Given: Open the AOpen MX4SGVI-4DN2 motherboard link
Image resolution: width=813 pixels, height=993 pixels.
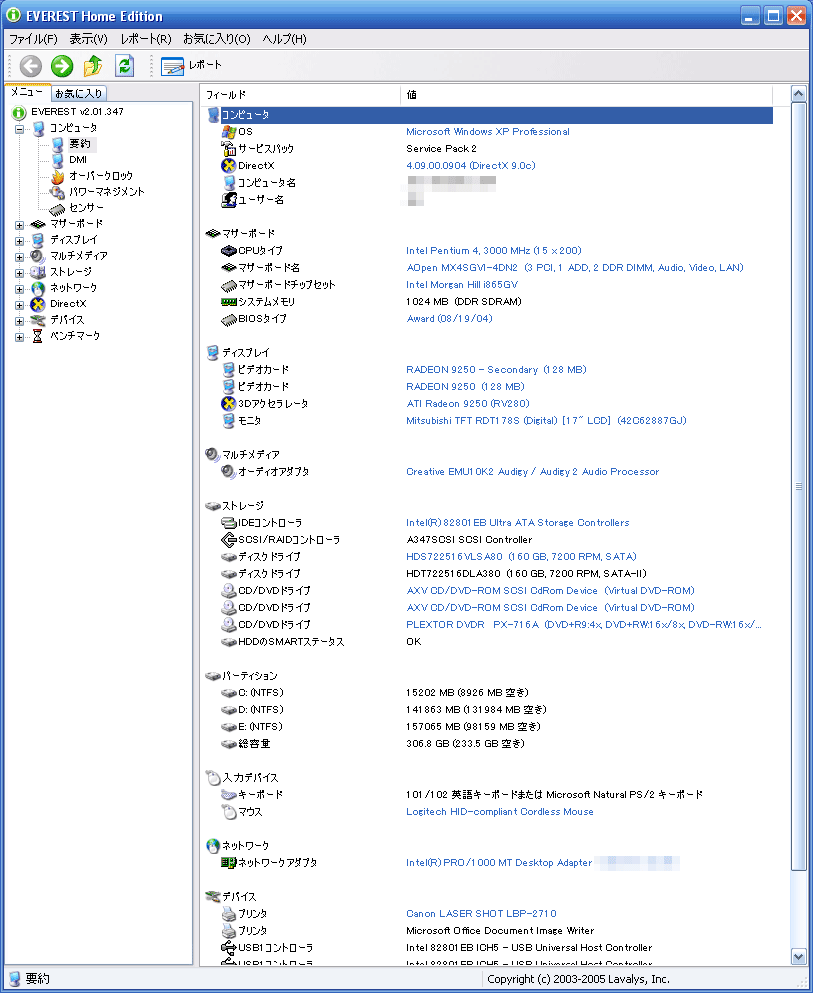Looking at the screenshot, I should (574, 268).
